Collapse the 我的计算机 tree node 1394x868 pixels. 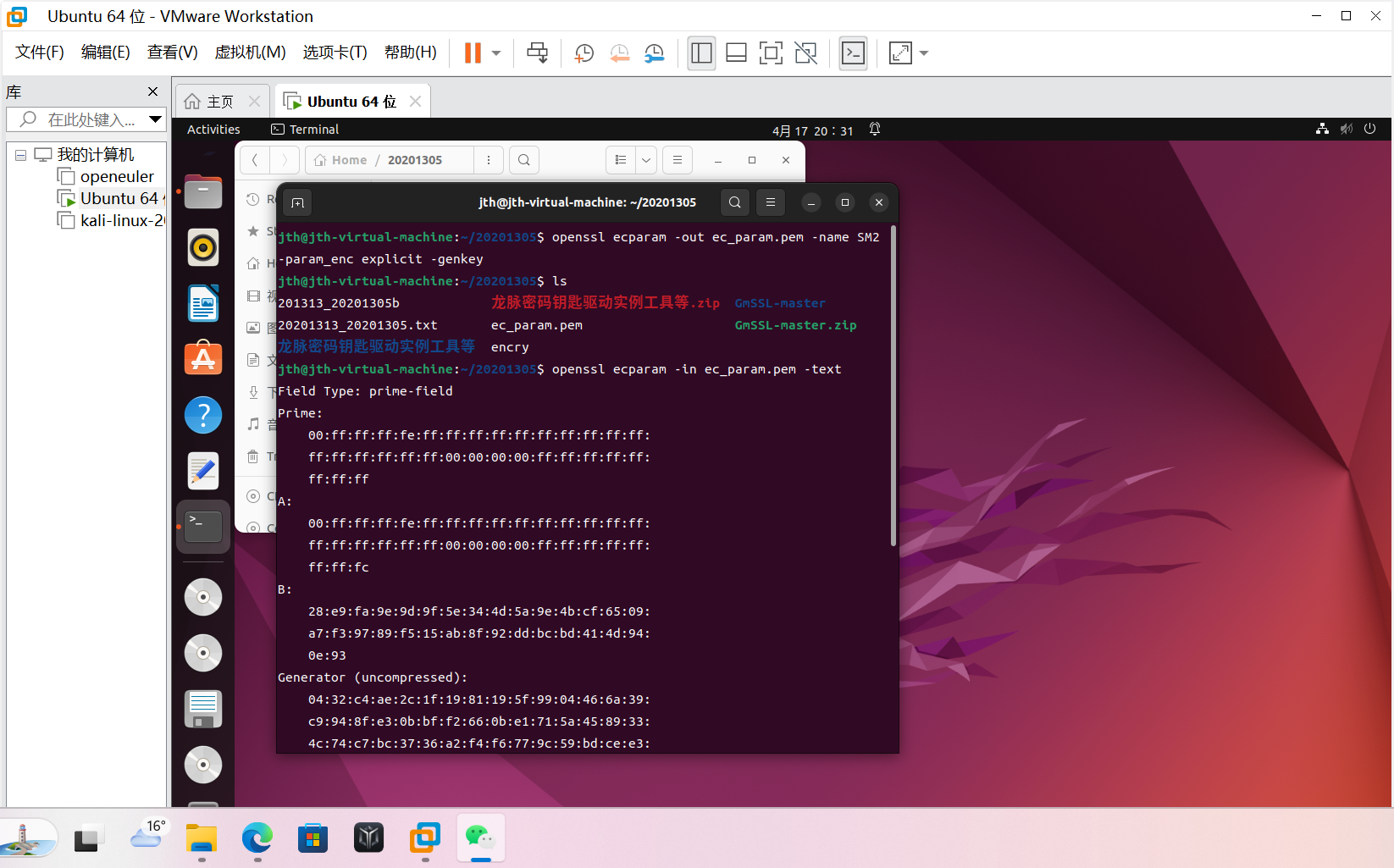pos(20,155)
